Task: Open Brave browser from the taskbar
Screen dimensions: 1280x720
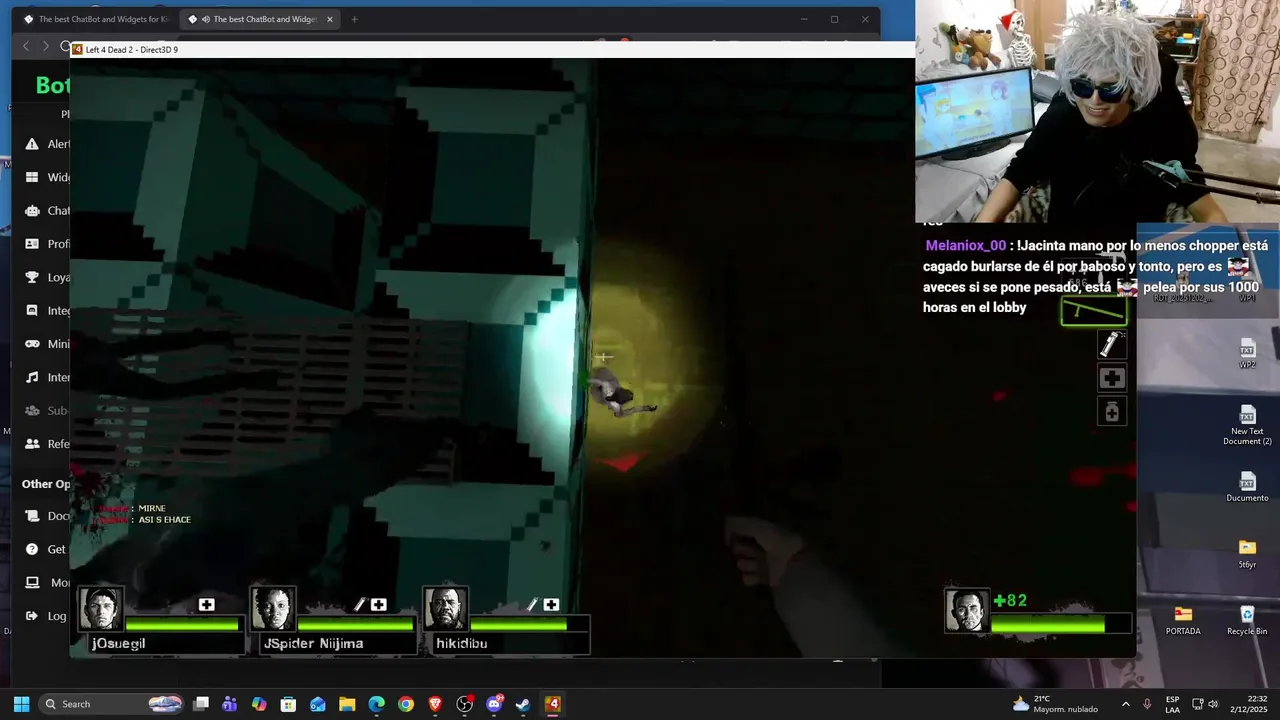Action: [x=435, y=704]
